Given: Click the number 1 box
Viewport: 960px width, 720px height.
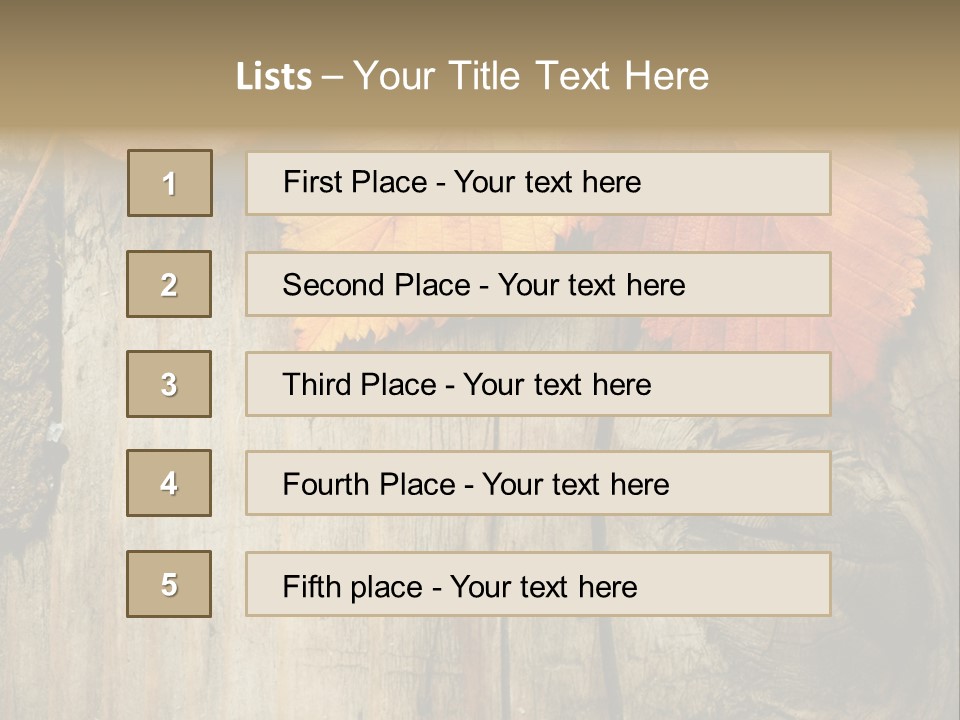Looking at the screenshot, I should tap(170, 183).
